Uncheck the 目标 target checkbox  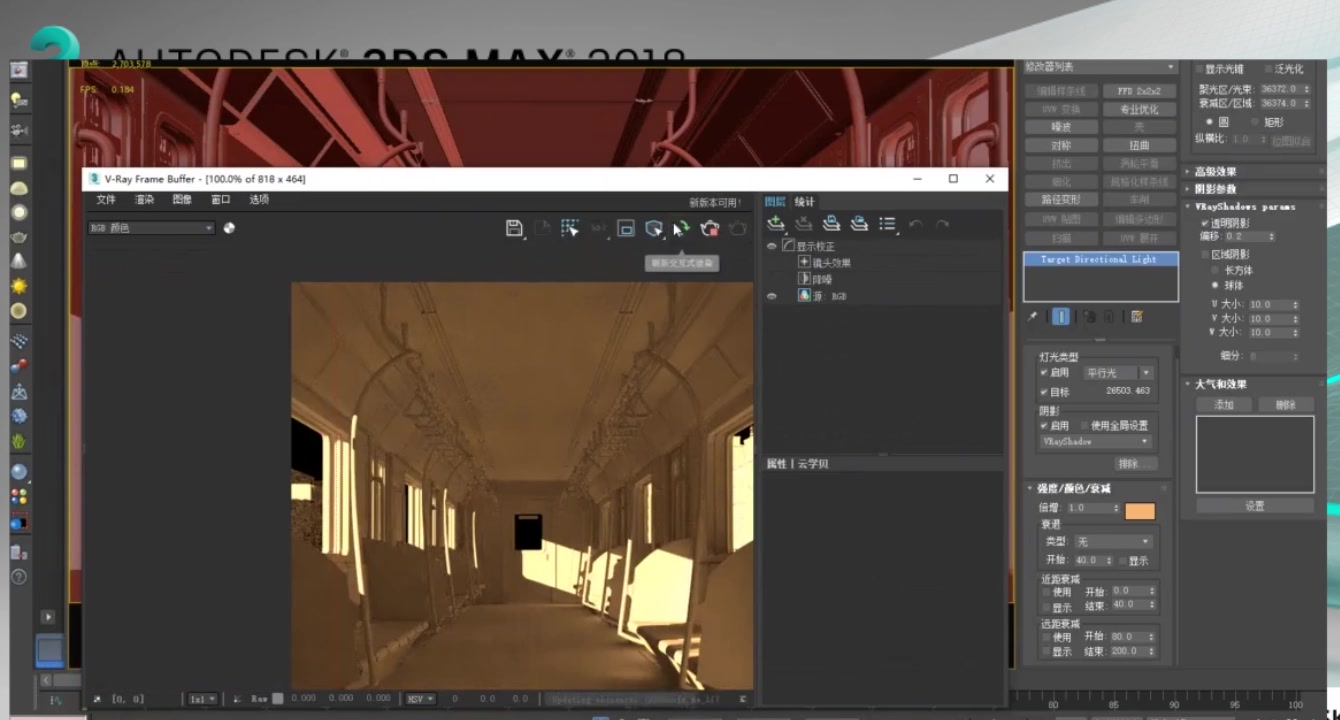click(1045, 392)
